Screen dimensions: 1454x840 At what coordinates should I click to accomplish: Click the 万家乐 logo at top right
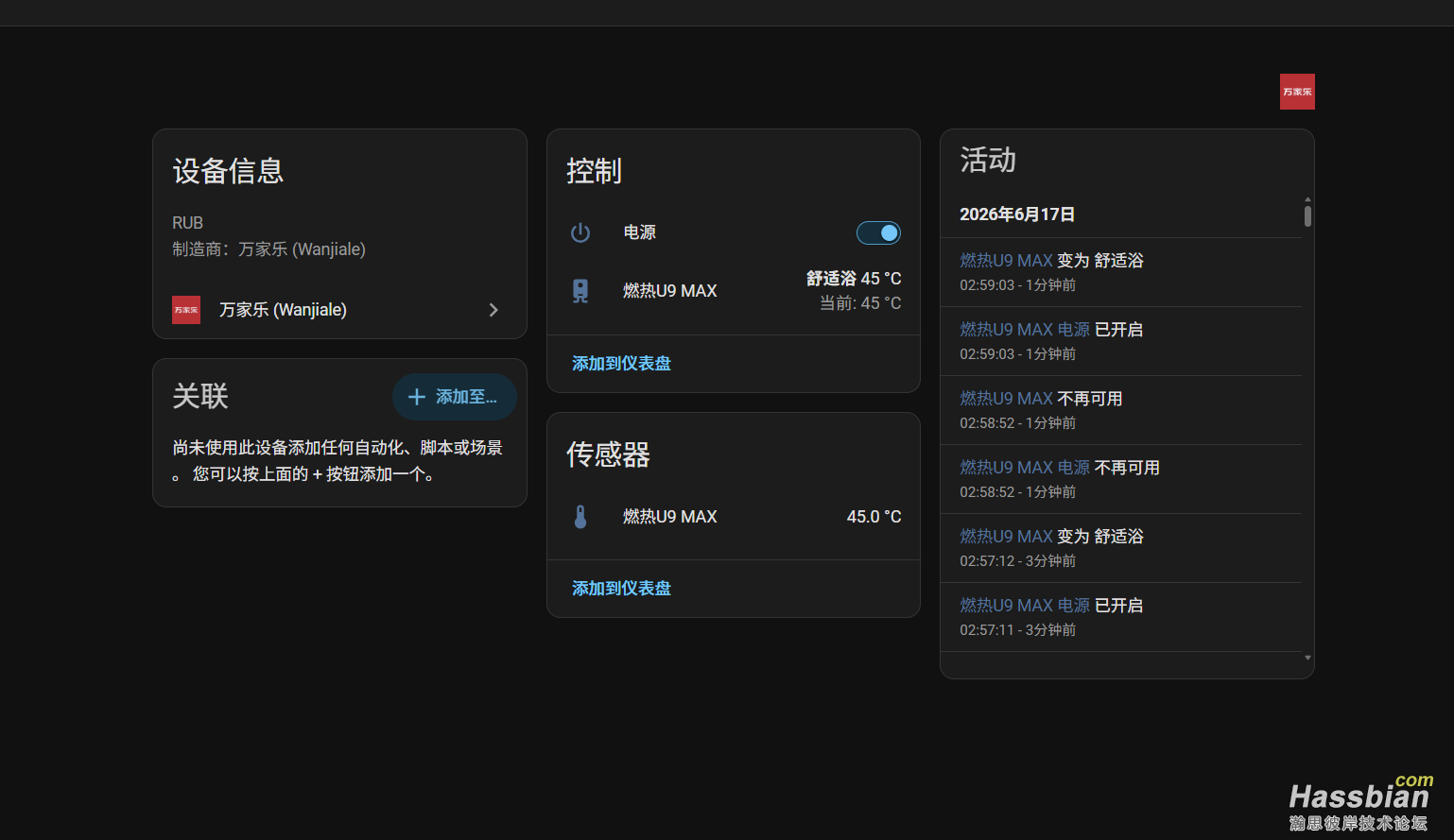[1297, 92]
